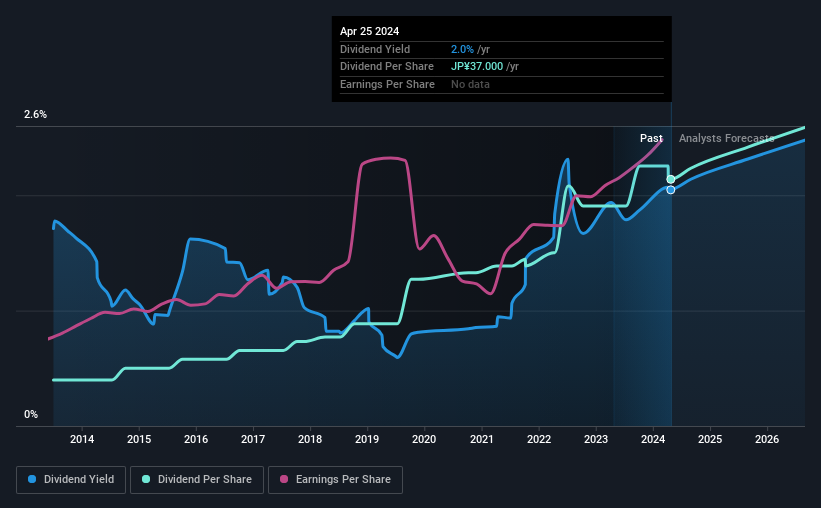Toggle the Dividend Per Share legend button

(197, 480)
